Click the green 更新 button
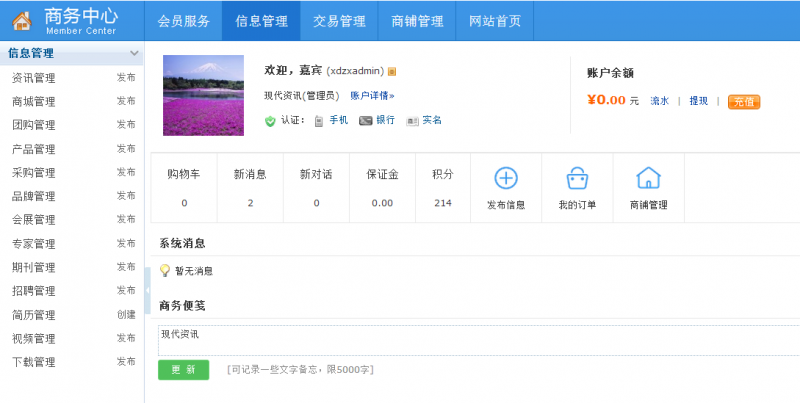This screenshot has height=403, width=800. [x=183, y=370]
